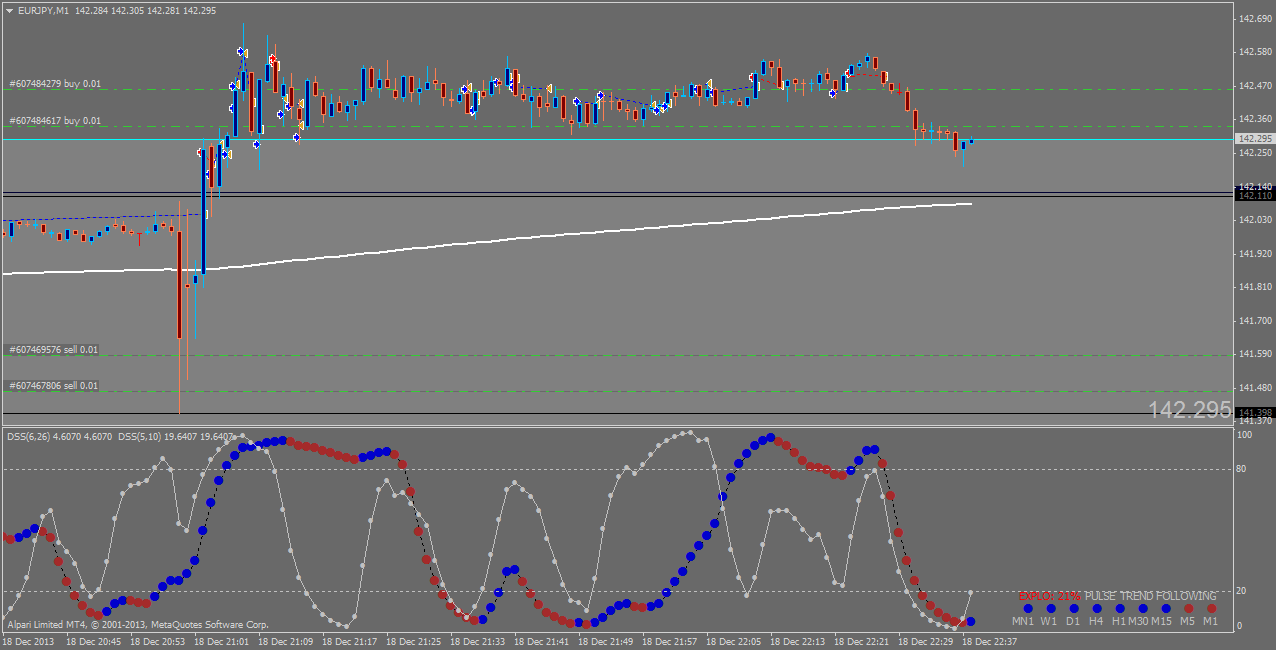Viewport: 1276px width, 650px height.
Task: Click the blue H1 trend dot
Action: (1119, 608)
